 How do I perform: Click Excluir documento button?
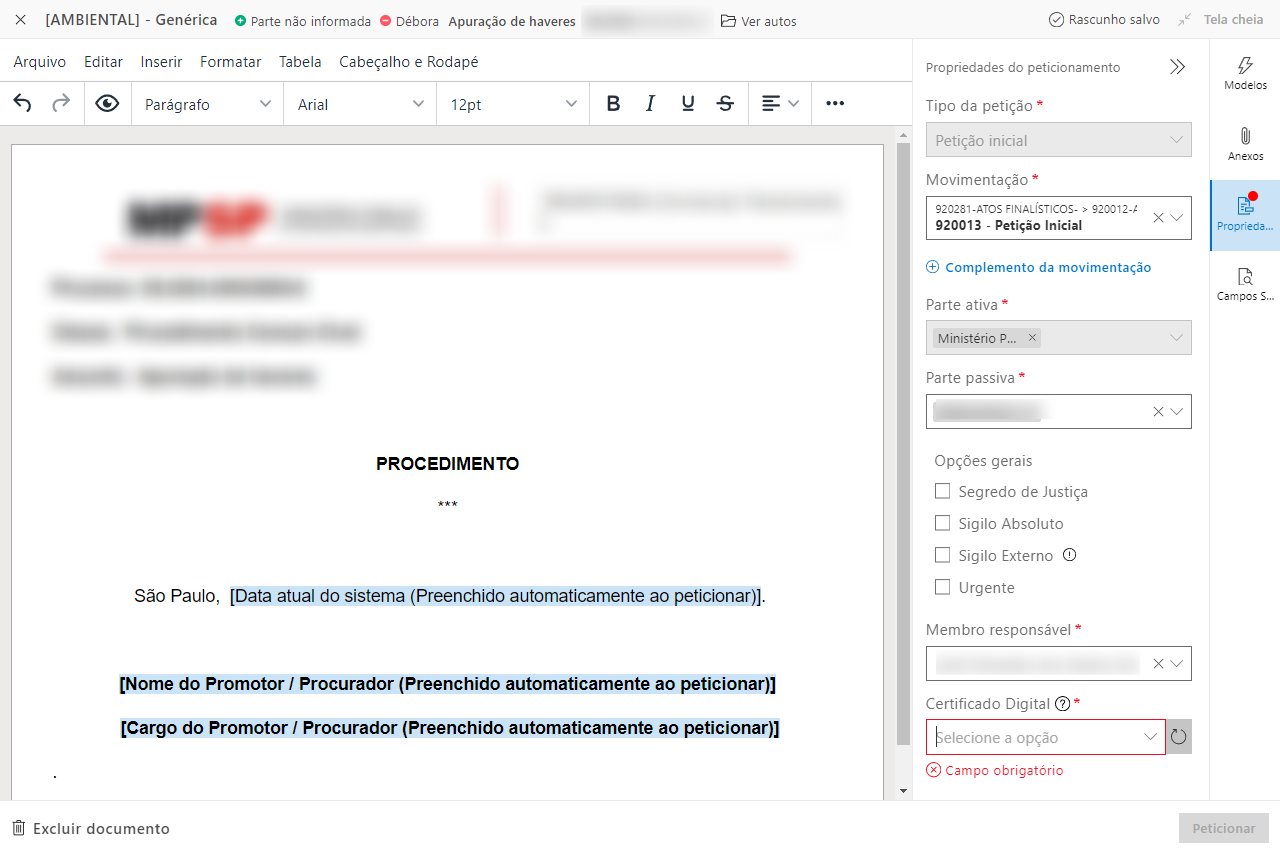tap(91, 828)
